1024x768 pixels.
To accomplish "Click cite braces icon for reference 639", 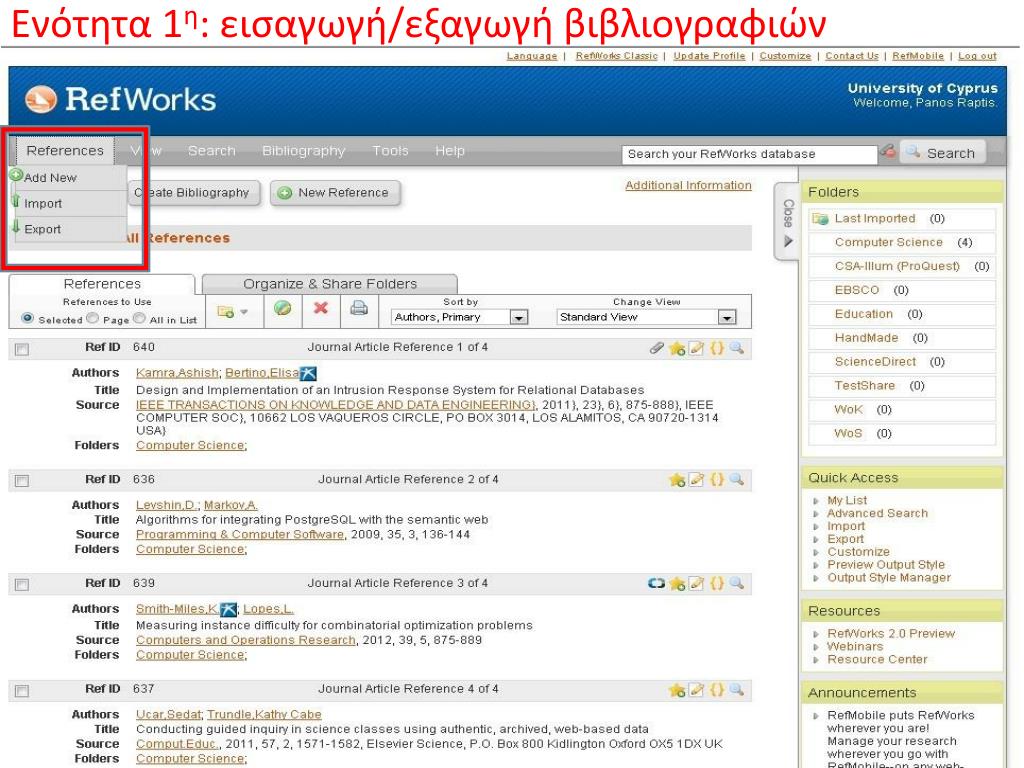I will 717,583.
